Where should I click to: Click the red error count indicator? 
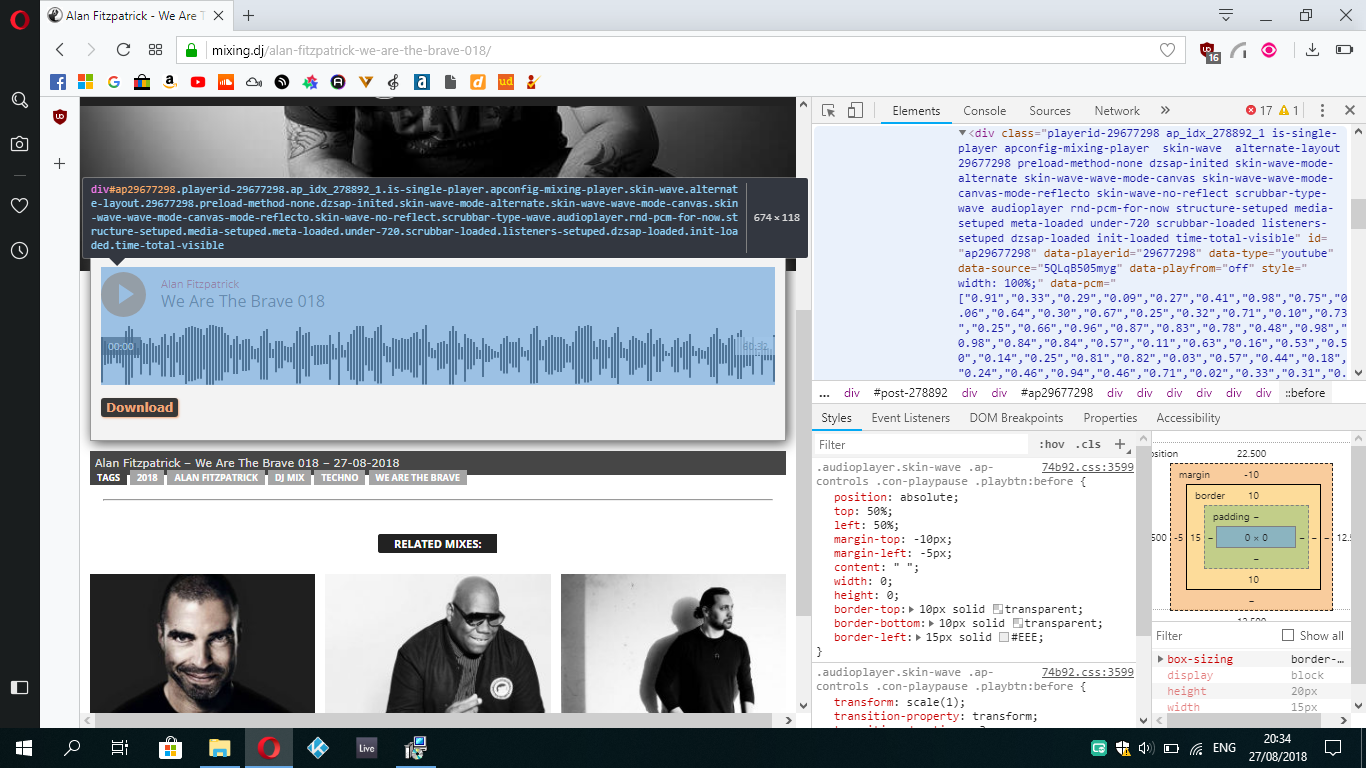pyautogui.click(x=1259, y=111)
